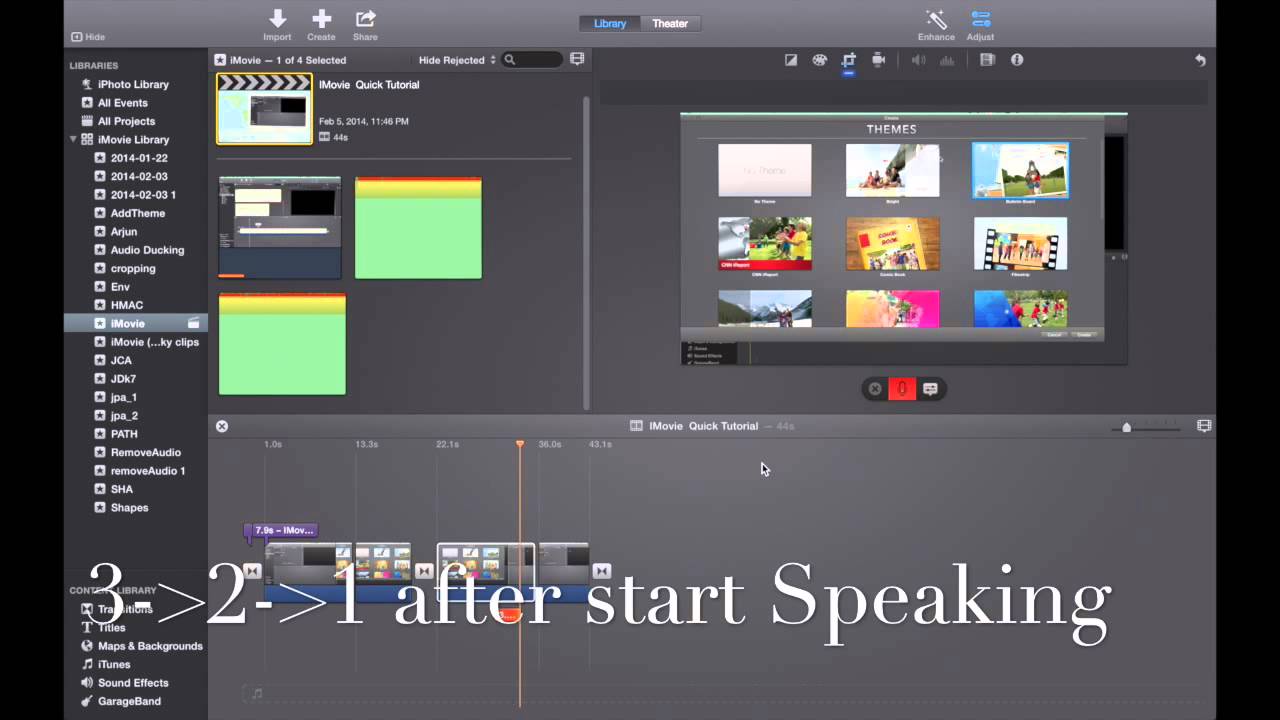Select the 2014-02-03 1 event

click(x=143, y=195)
